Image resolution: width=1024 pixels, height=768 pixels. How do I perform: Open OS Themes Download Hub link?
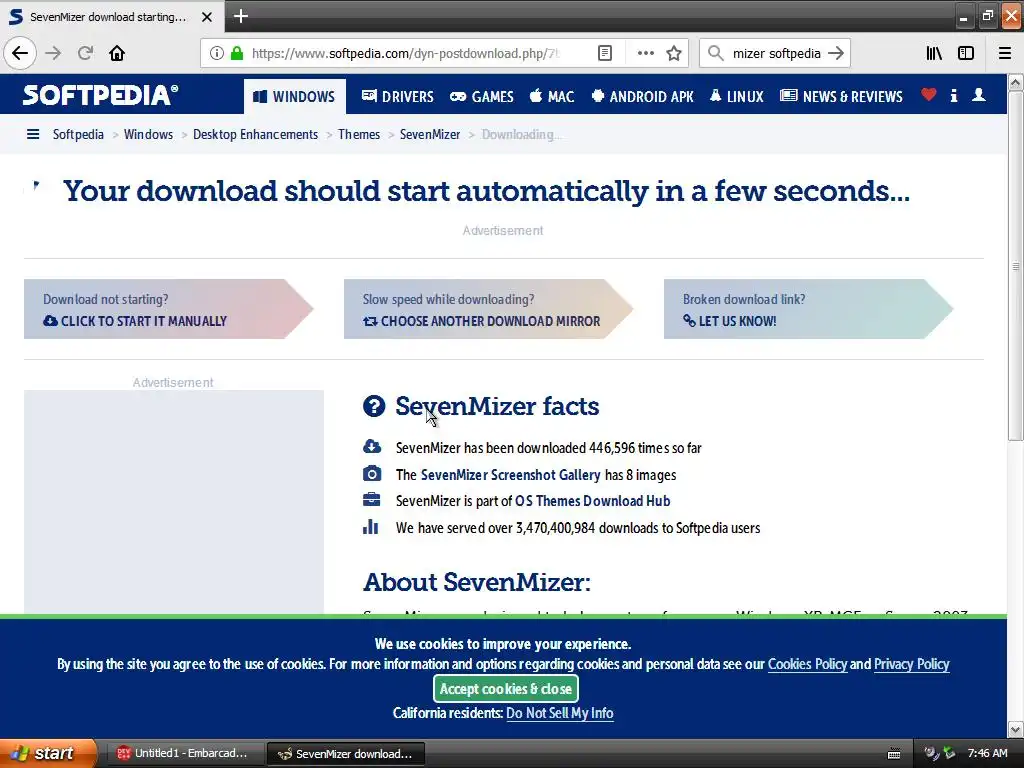pos(592,501)
